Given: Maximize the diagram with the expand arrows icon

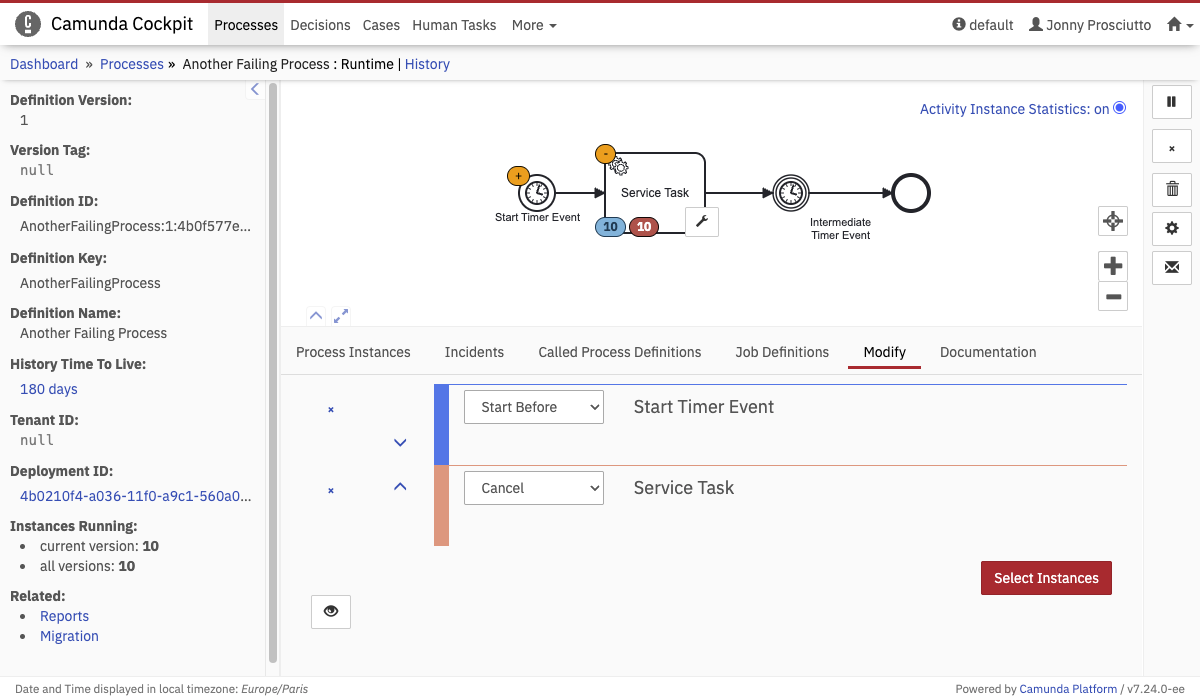Looking at the screenshot, I should coord(341,315).
